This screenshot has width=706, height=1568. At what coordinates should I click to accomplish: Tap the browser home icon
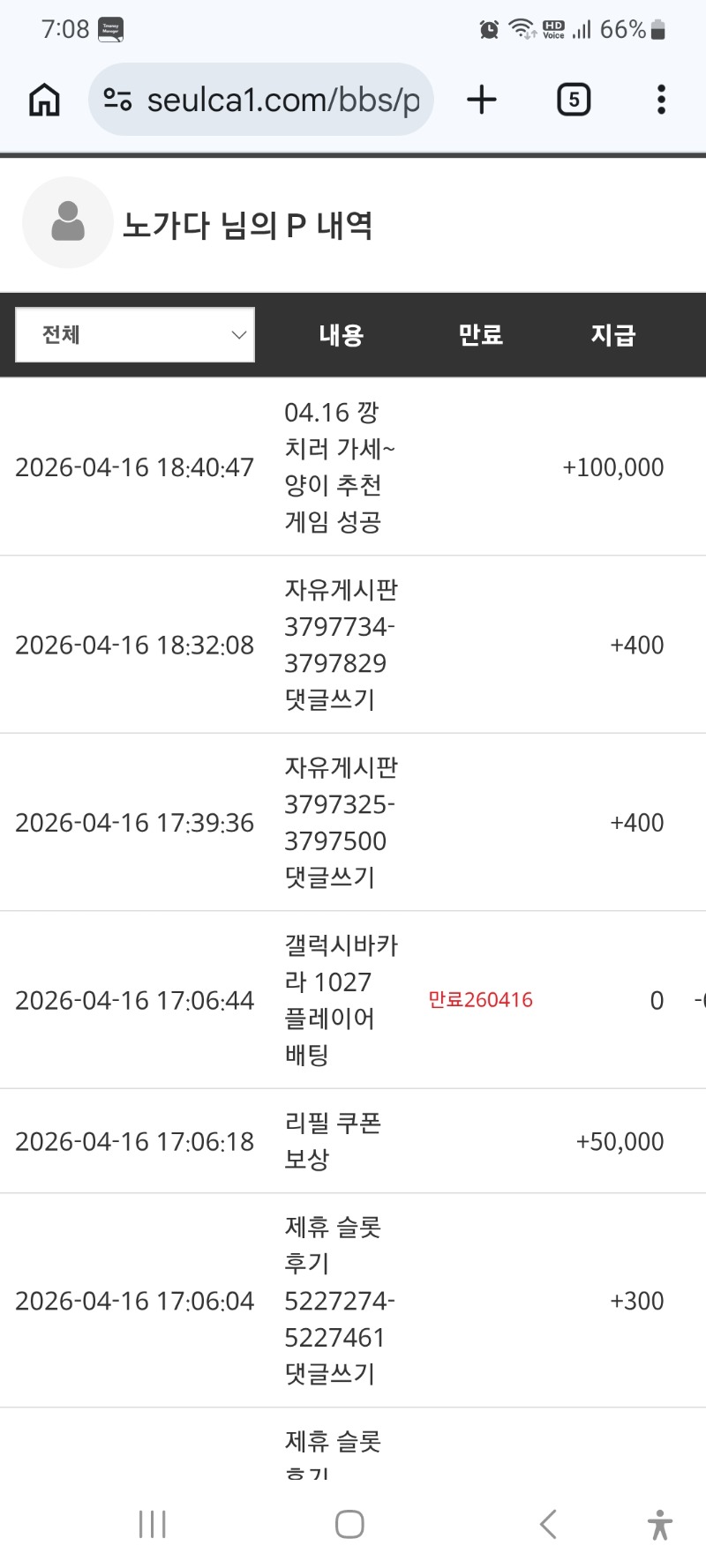[44, 100]
